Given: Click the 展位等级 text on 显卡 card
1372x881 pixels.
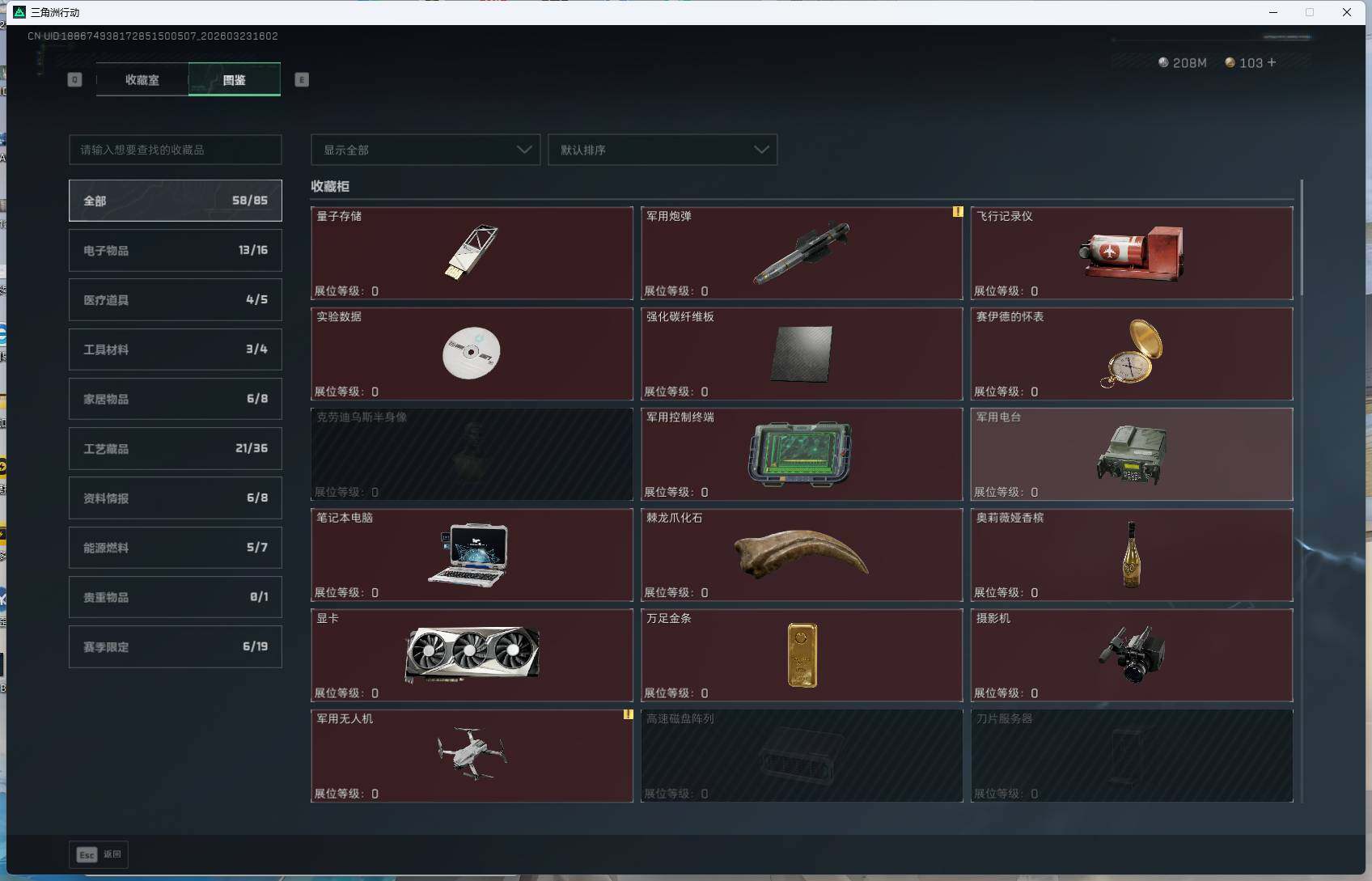Looking at the screenshot, I should [346, 693].
